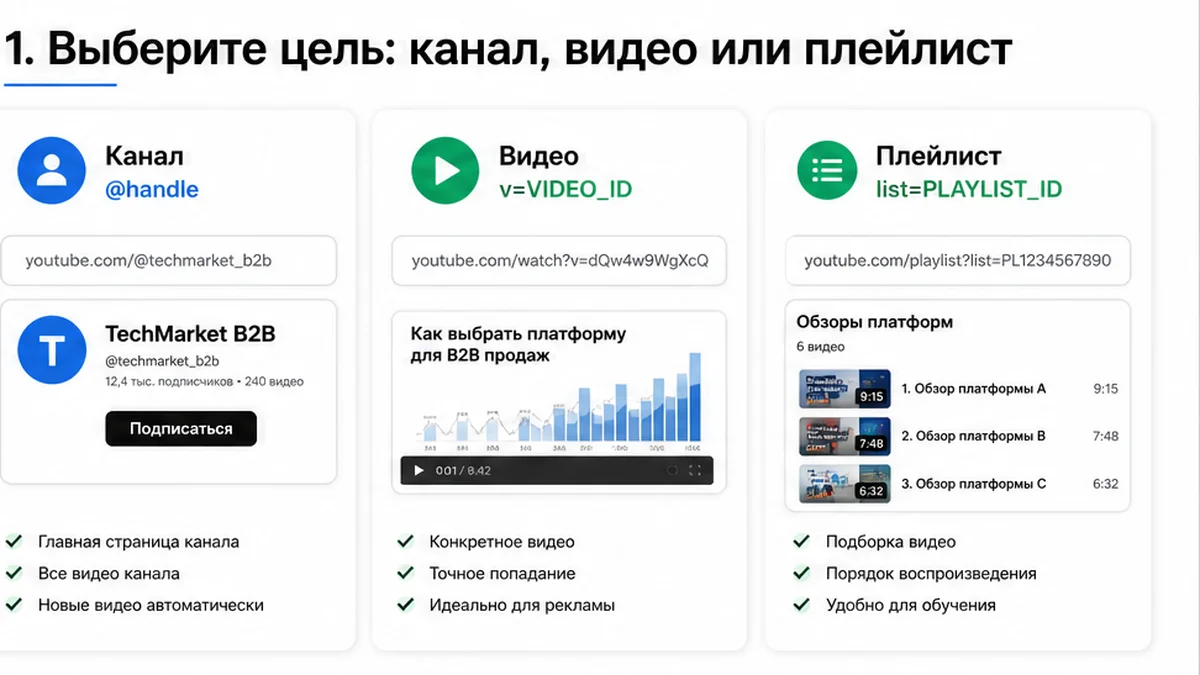This screenshot has width=1200, height=675.
Task: Select playlist item 1. Обзор платформы A
Action: [974, 389]
